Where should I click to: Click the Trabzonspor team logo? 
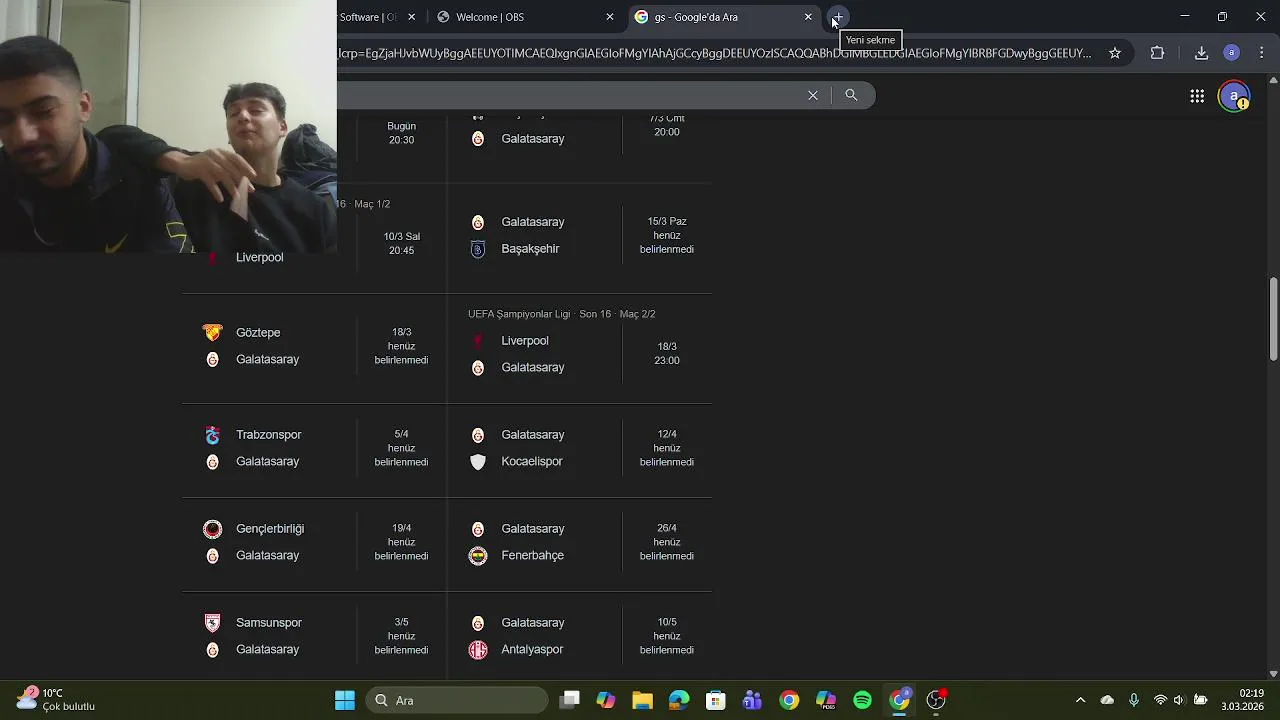pyautogui.click(x=212, y=435)
